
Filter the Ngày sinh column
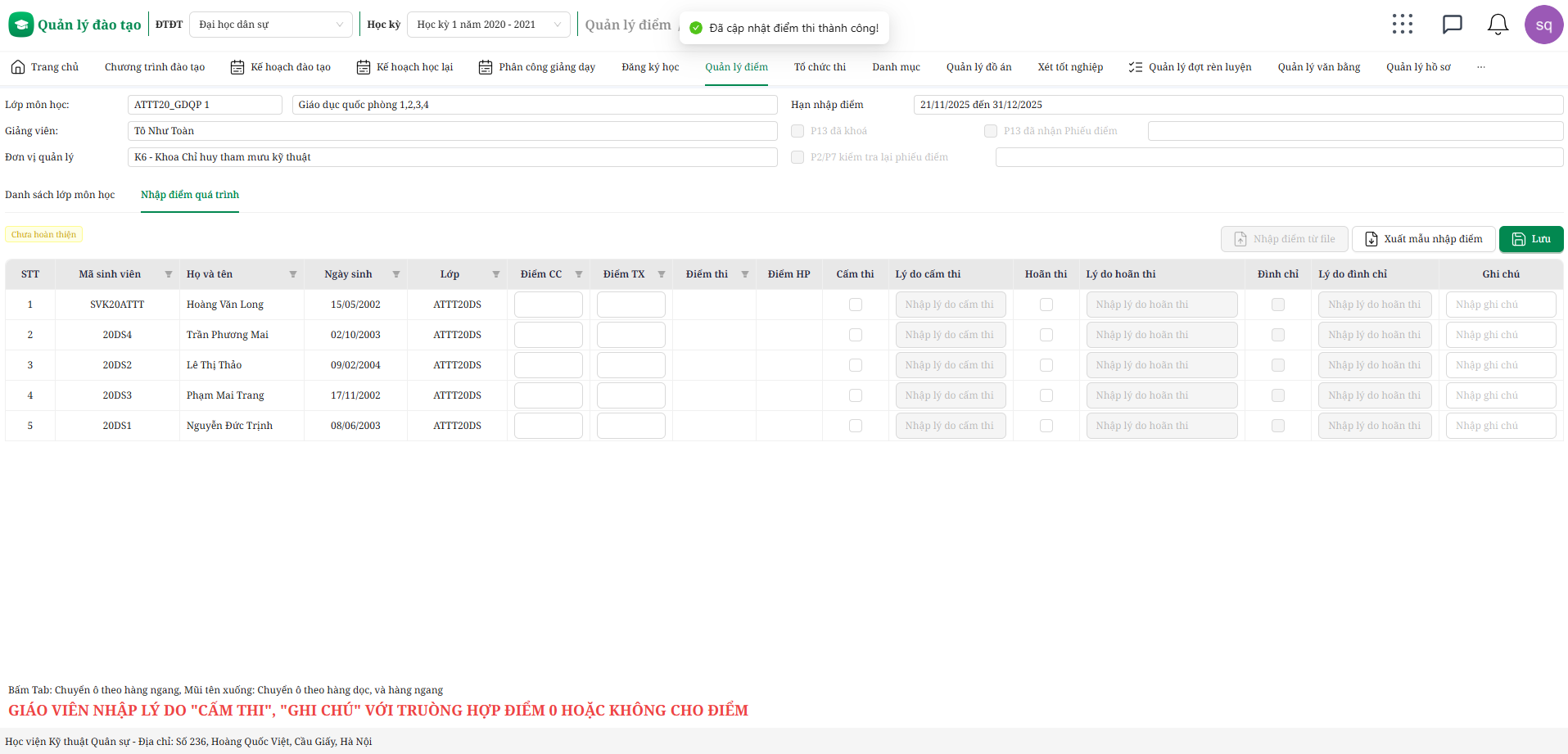pyautogui.click(x=396, y=274)
